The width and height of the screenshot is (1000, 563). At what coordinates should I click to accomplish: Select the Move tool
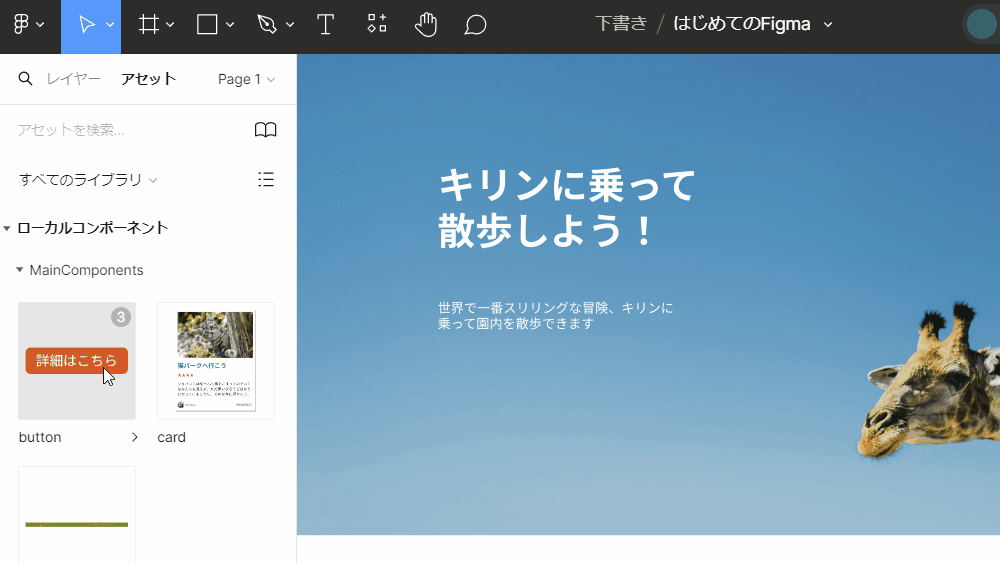pos(85,25)
